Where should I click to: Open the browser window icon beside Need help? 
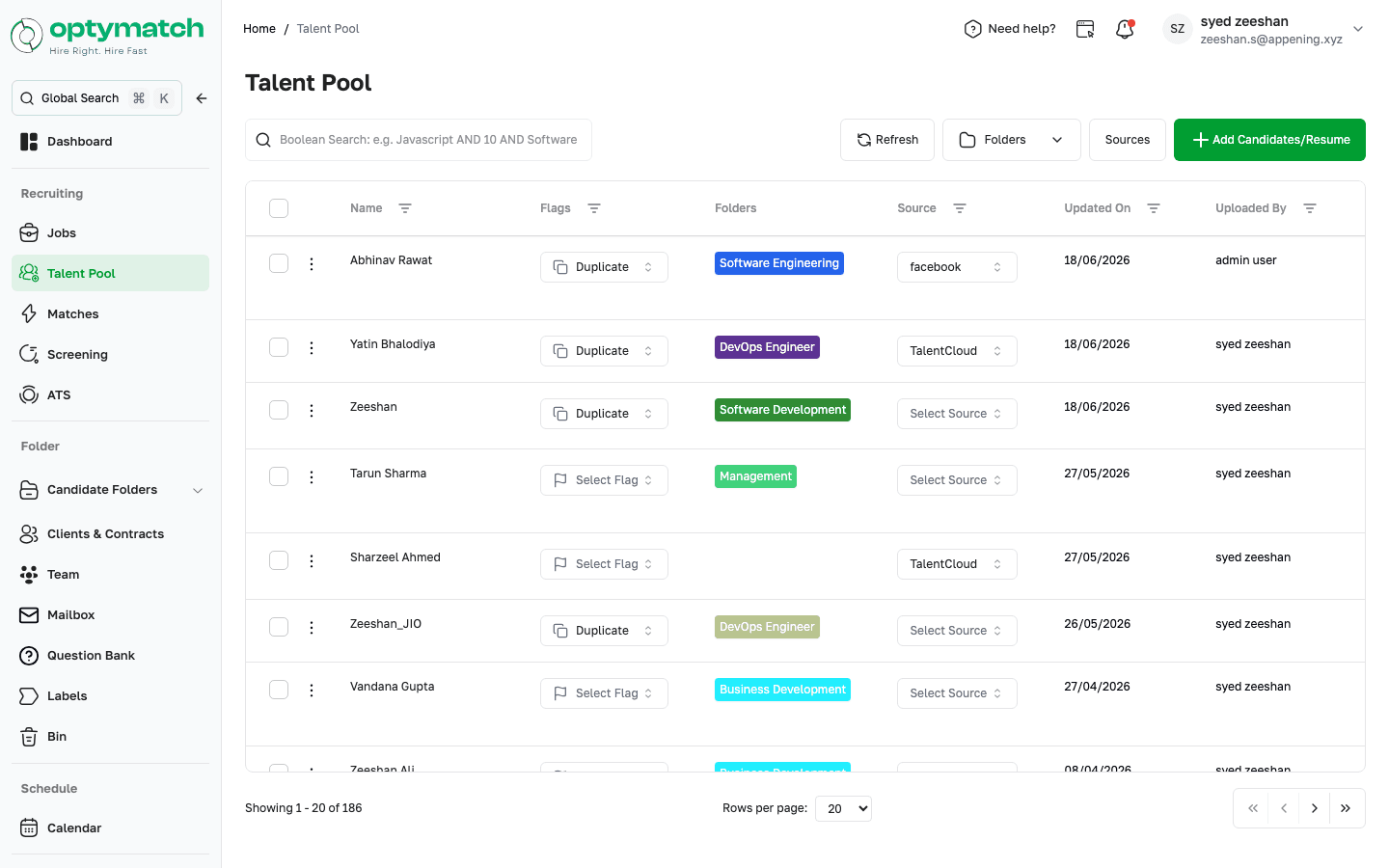1085,29
